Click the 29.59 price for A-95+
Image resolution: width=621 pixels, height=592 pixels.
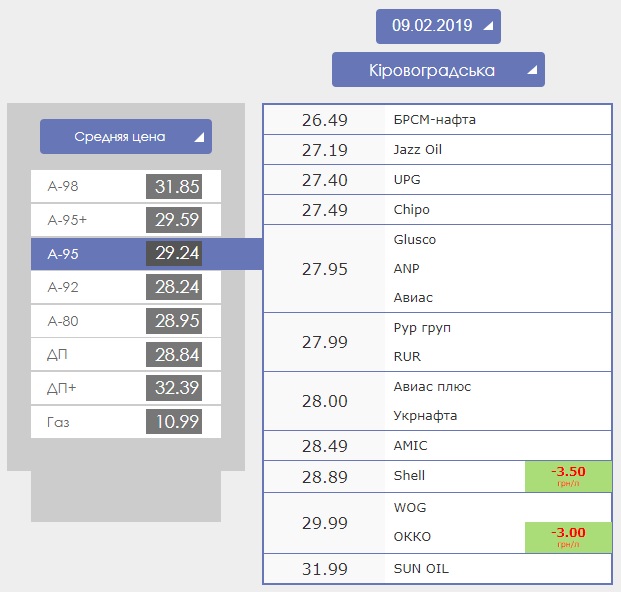point(174,220)
